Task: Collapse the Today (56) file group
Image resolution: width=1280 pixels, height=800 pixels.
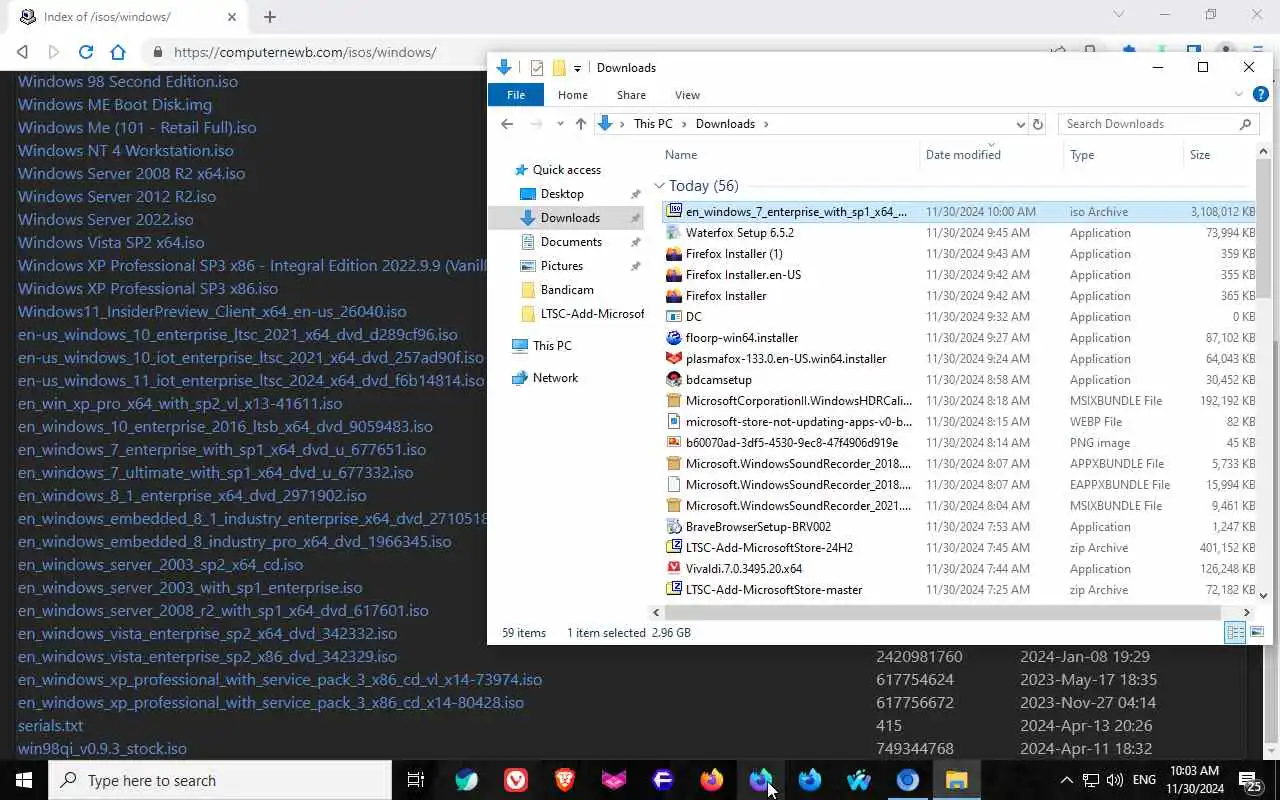Action: coord(660,186)
